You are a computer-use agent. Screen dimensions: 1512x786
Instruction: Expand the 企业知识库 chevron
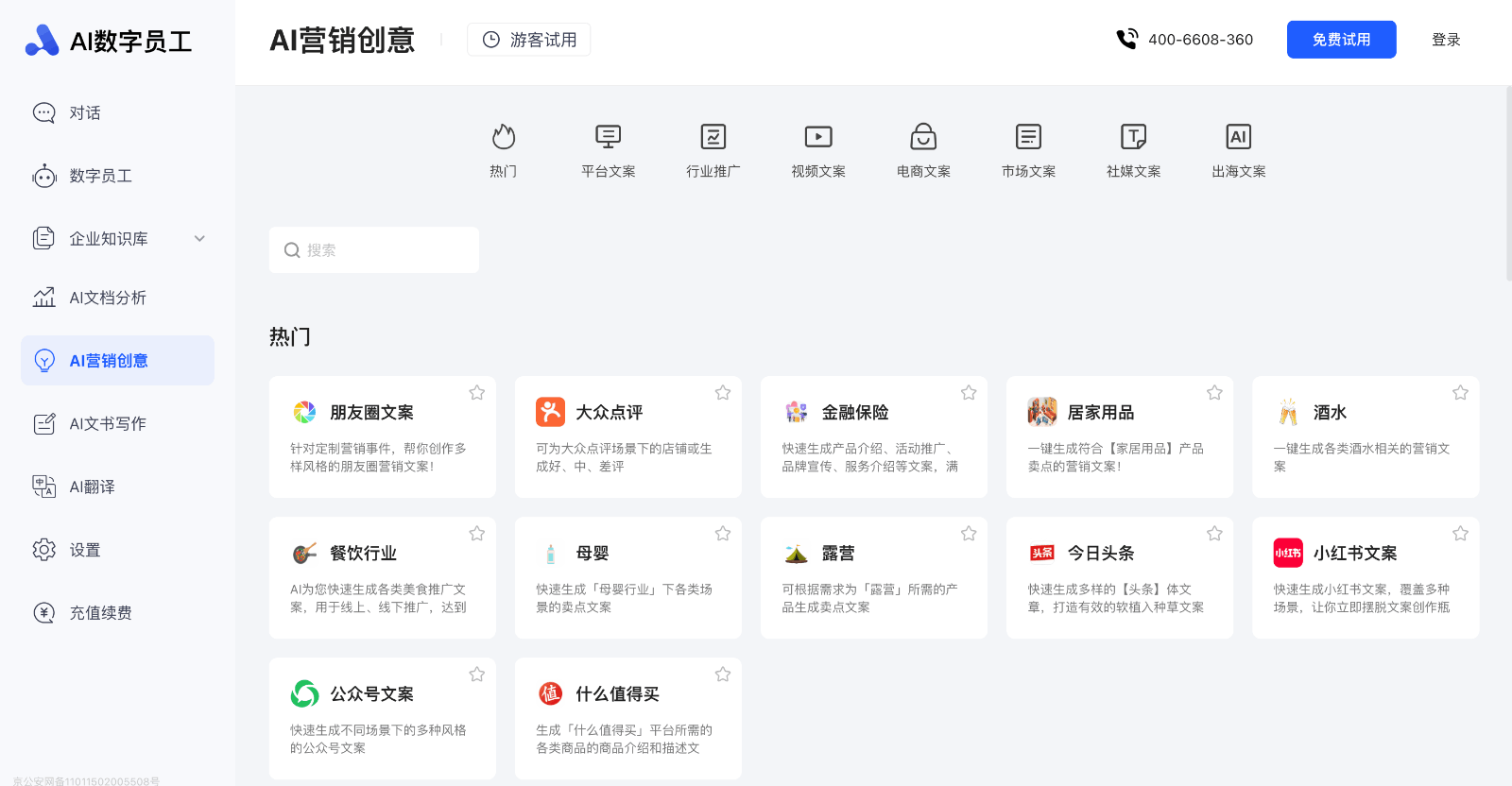pos(199,238)
